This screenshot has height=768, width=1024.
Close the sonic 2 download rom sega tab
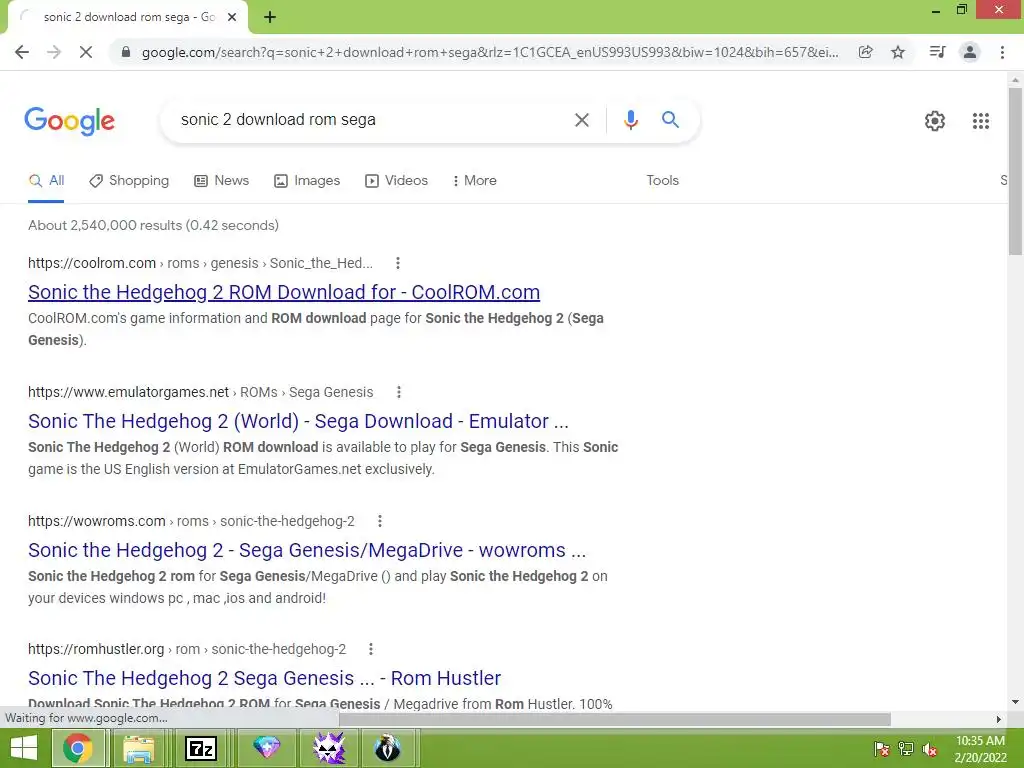(232, 17)
